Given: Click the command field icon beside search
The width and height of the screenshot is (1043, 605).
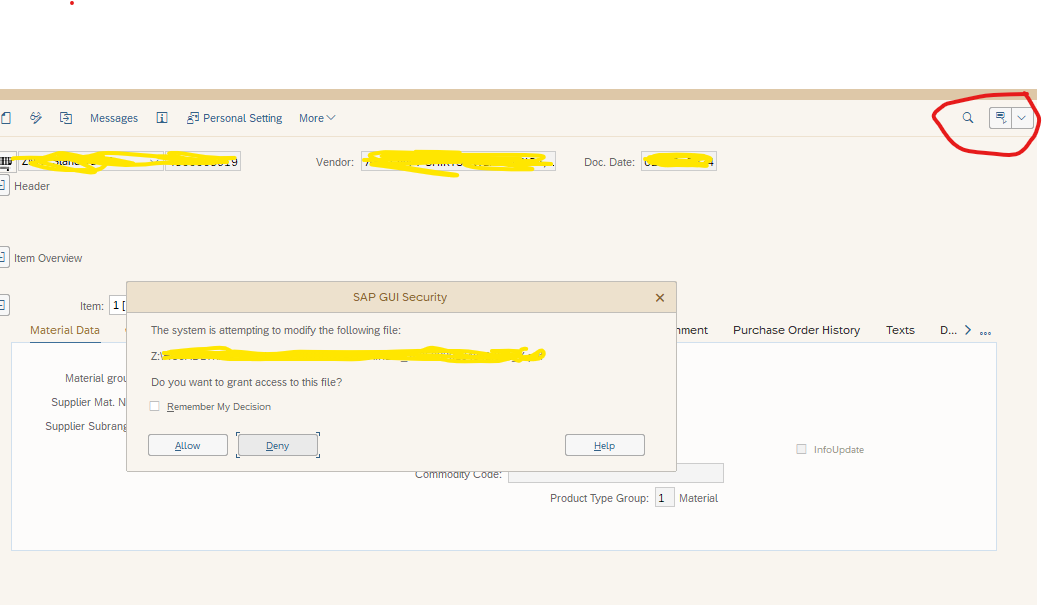Looking at the screenshot, I should coord(999,118).
